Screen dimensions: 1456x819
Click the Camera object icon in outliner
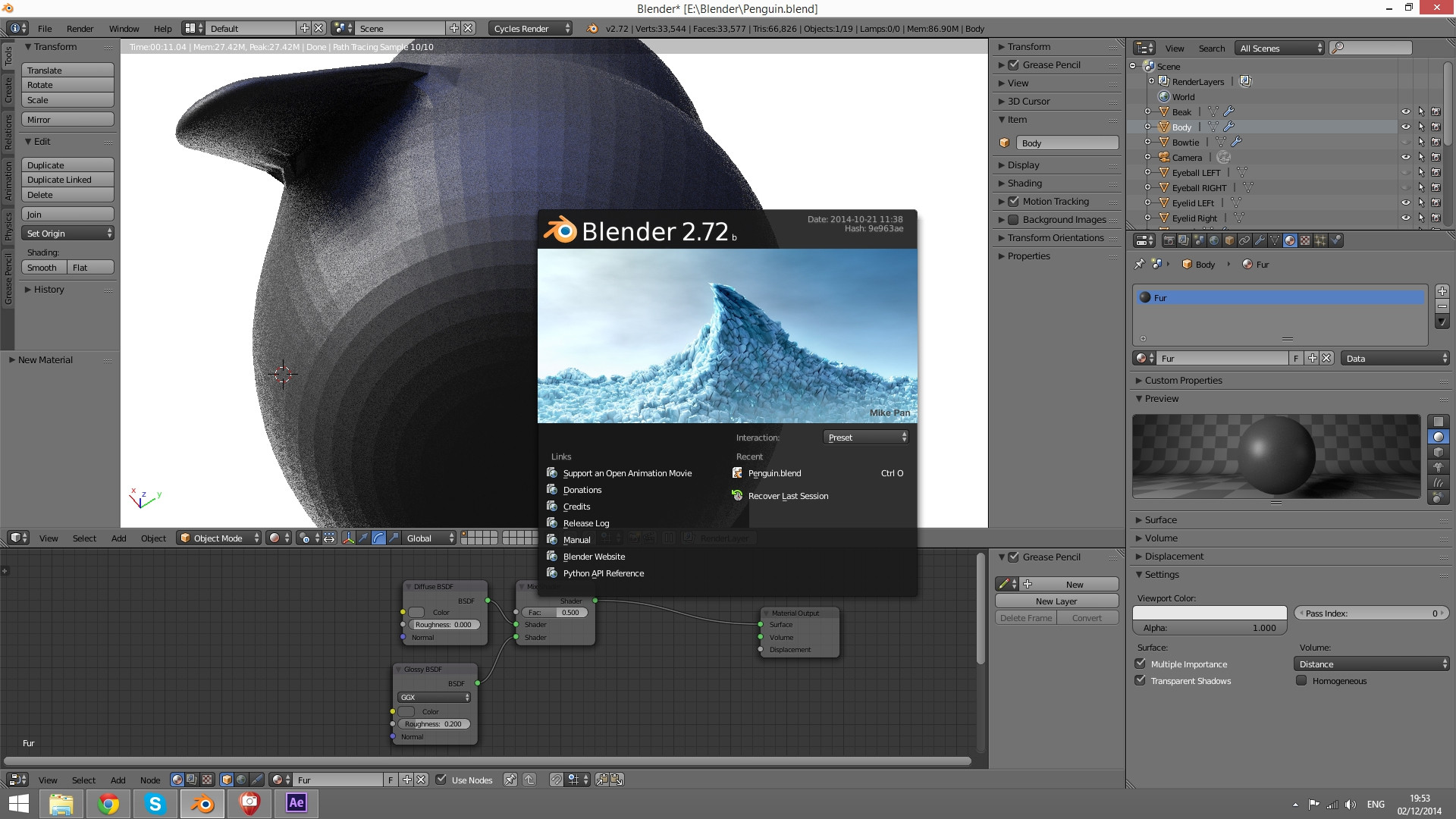click(x=1164, y=157)
